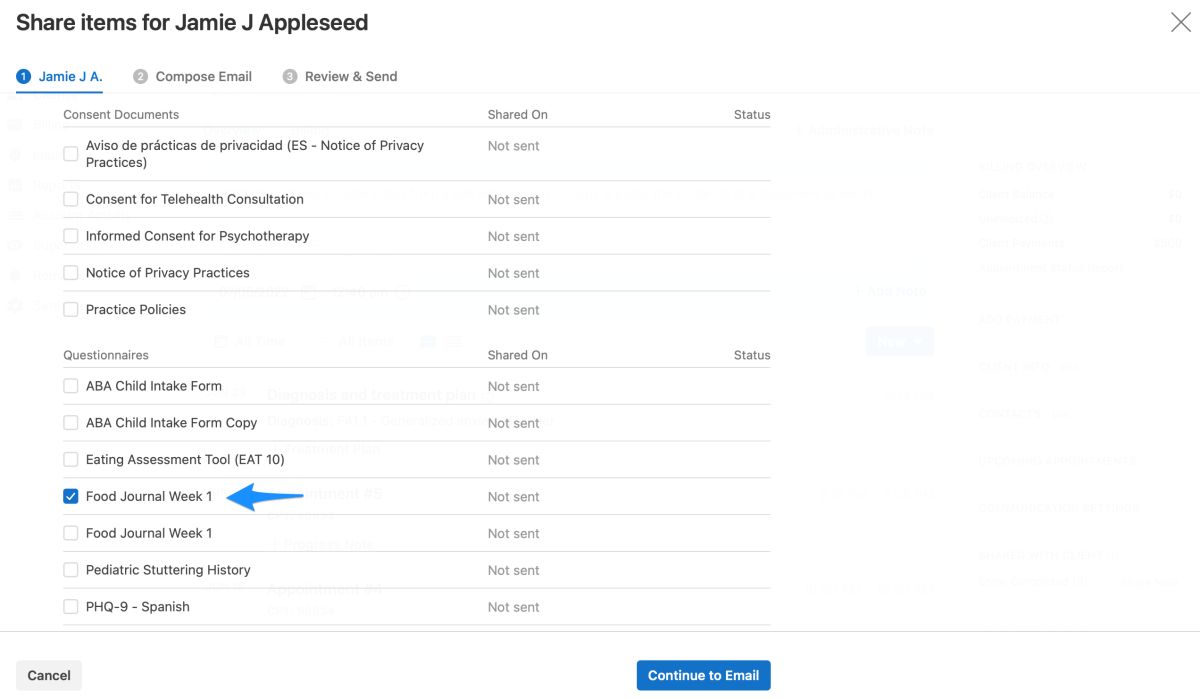Check Eating Assessment Tool (EAT 10) checkbox
This screenshot has height=699, width=1200.
[71, 460]
